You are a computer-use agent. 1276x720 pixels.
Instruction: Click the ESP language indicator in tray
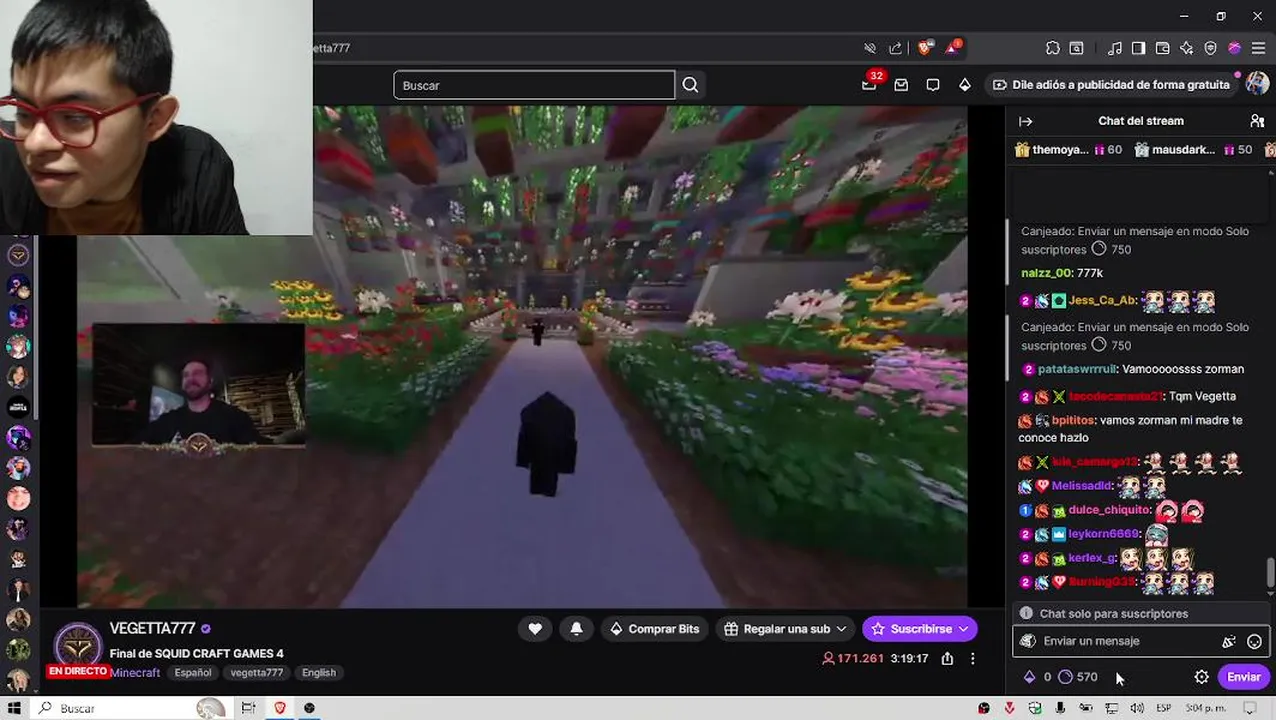1163,708
